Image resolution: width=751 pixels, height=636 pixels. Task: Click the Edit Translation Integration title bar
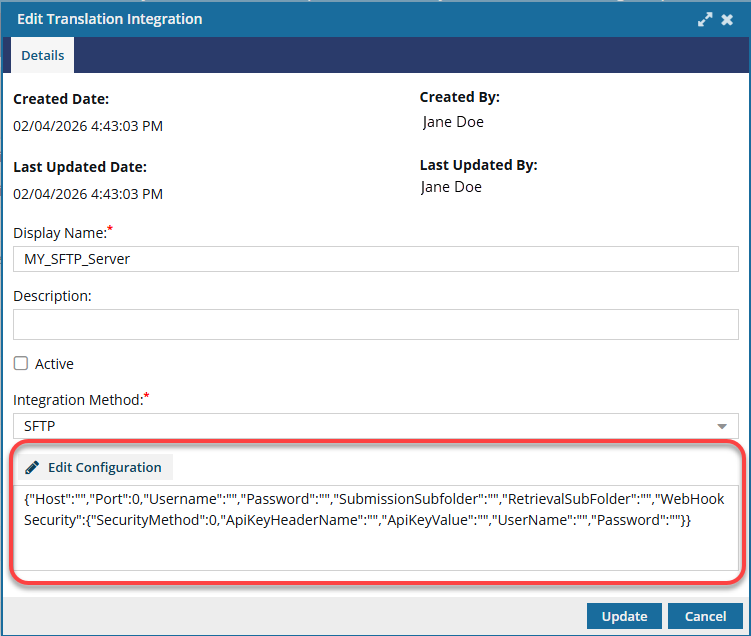(300, 19)
